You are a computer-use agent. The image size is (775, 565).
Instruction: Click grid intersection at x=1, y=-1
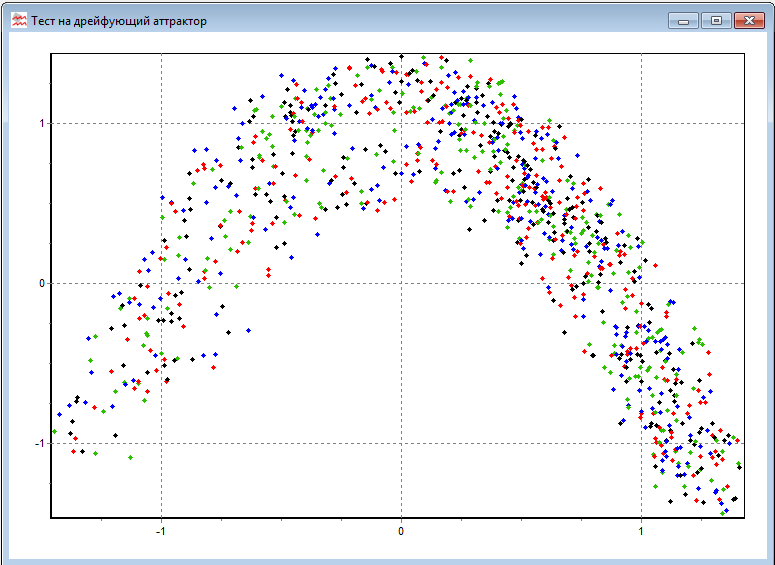point(641,443)
